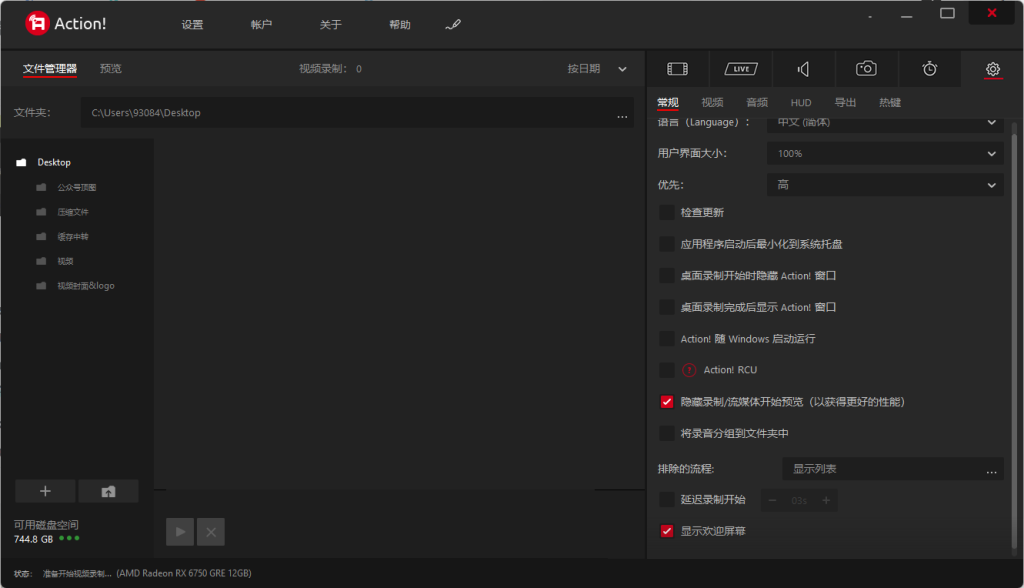
Task: Expand the 用户界面大小 100% dropdown
Action: click(x=884, y=154)
